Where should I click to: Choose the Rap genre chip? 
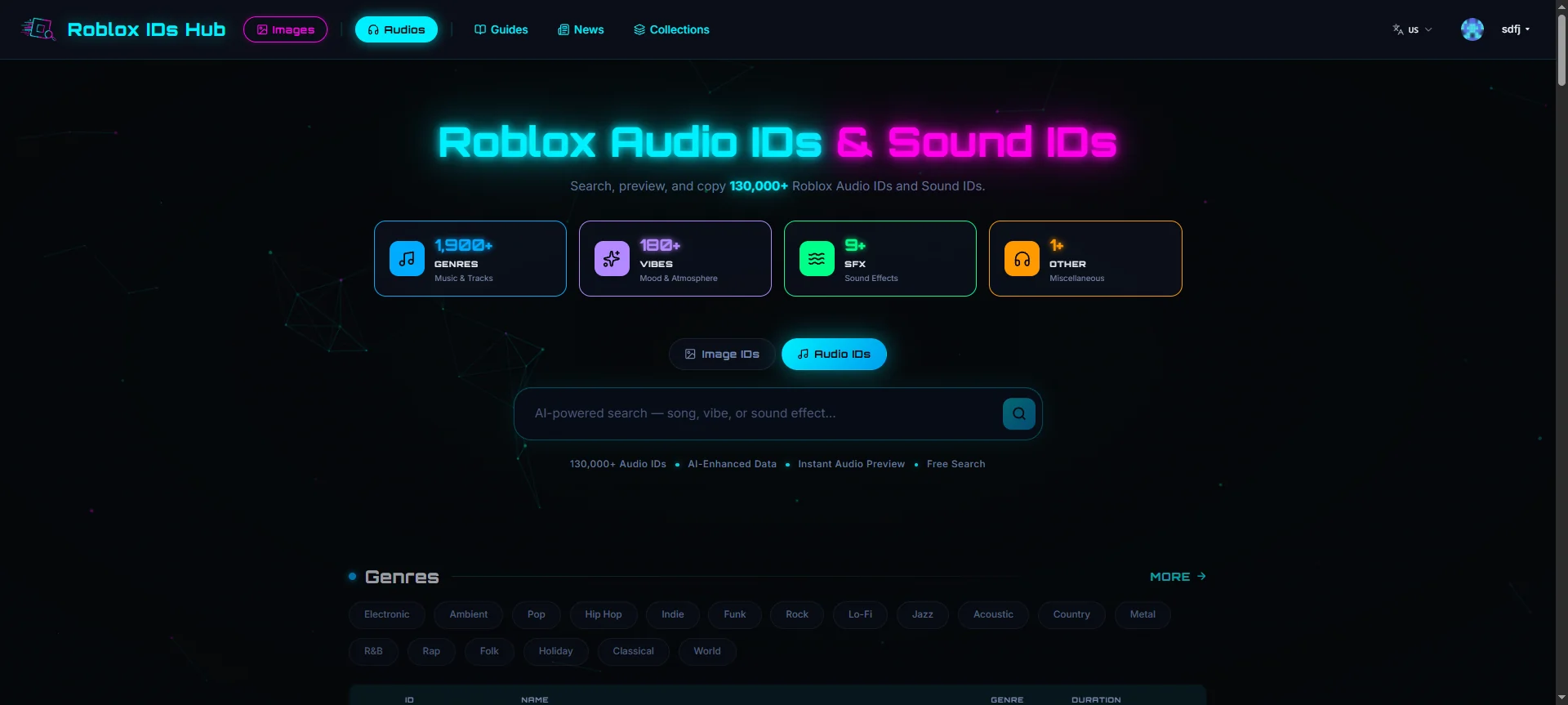[431, 651]
